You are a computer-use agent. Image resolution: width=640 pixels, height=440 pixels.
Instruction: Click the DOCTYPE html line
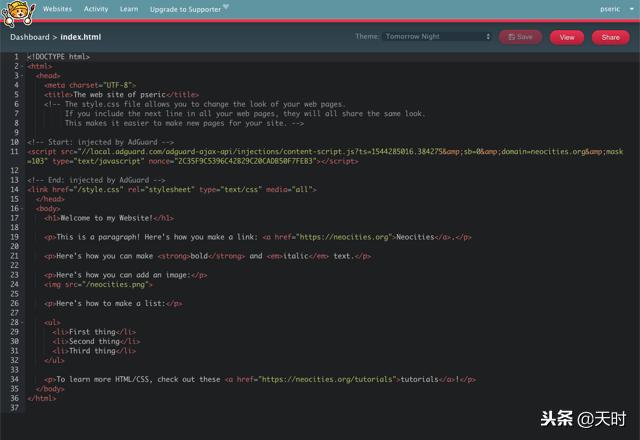[x=58, y=57]
